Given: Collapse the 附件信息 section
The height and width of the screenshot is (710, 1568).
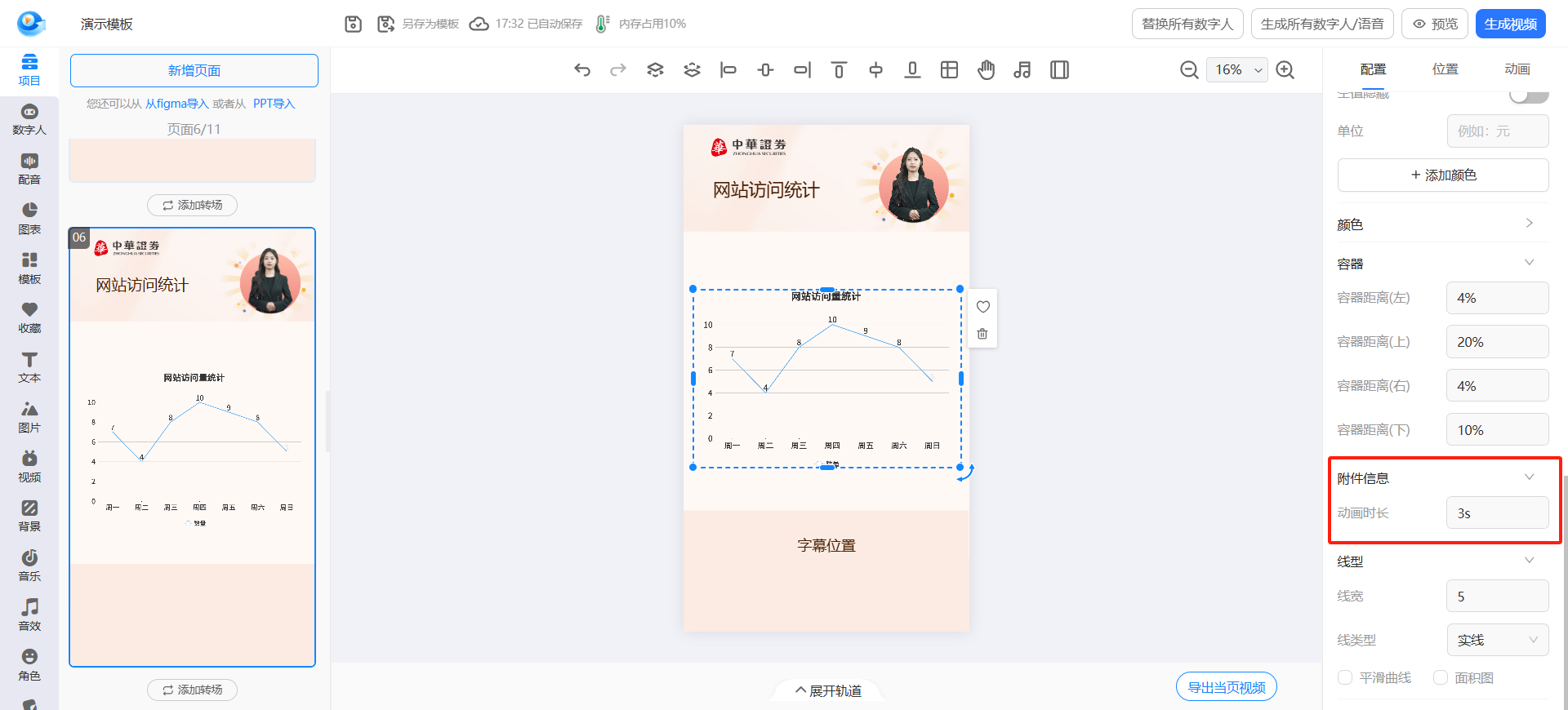Looking at the screenshot, I should 1529,477.
